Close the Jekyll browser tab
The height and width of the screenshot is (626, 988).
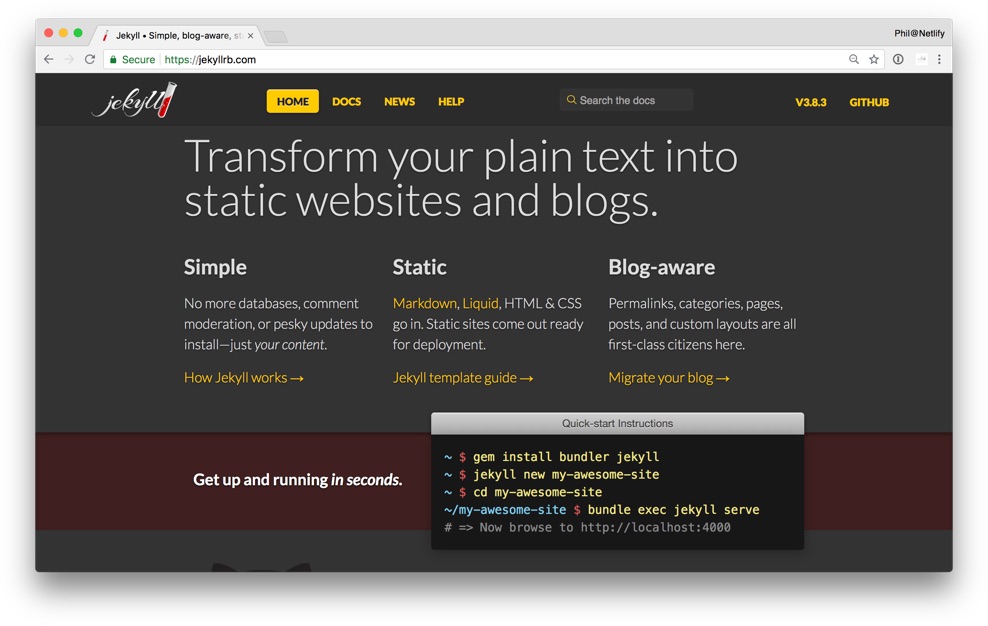pyautogui.click(x=250, y=36)
